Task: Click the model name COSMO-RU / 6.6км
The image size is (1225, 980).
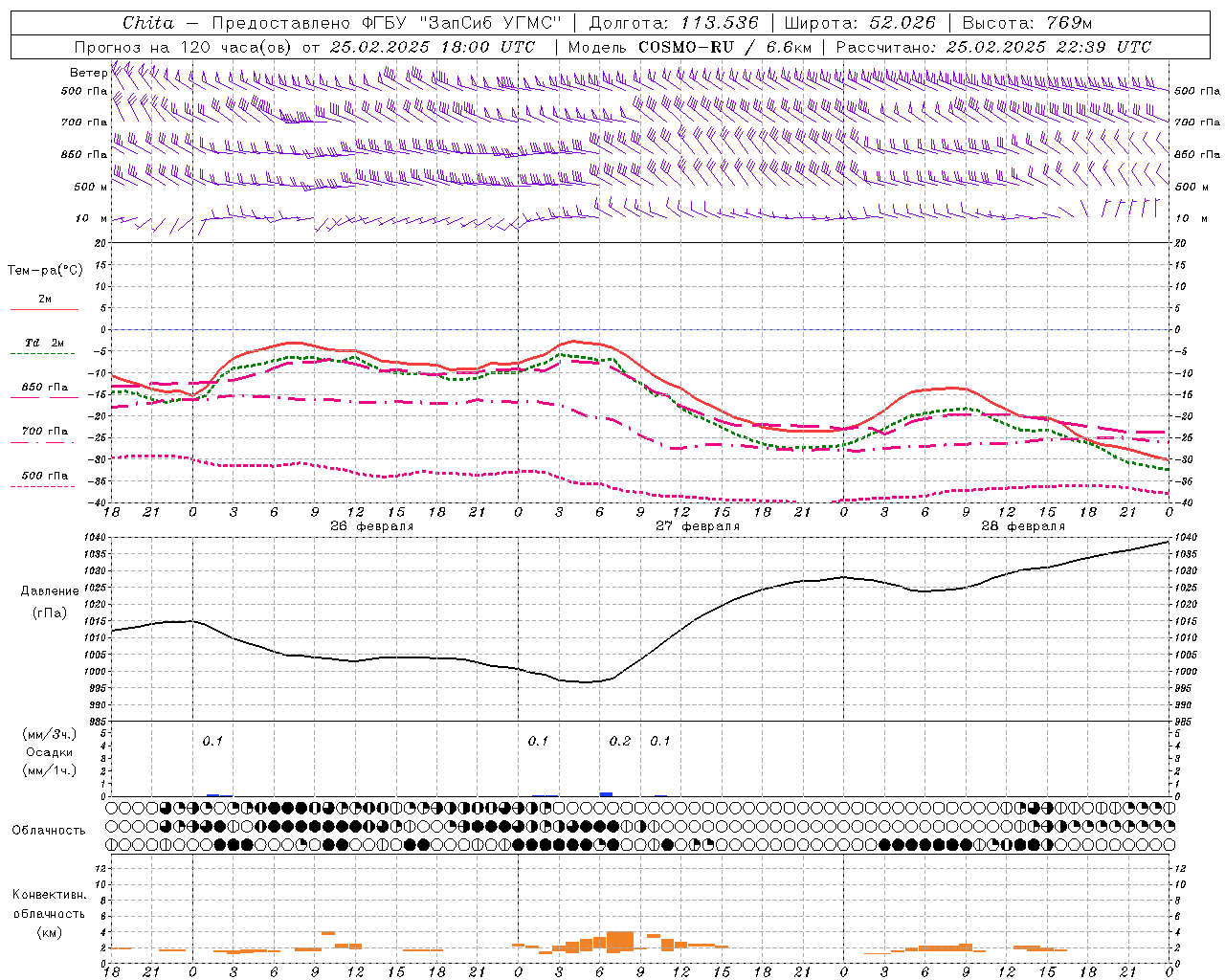Action: (x=724, y=47)
